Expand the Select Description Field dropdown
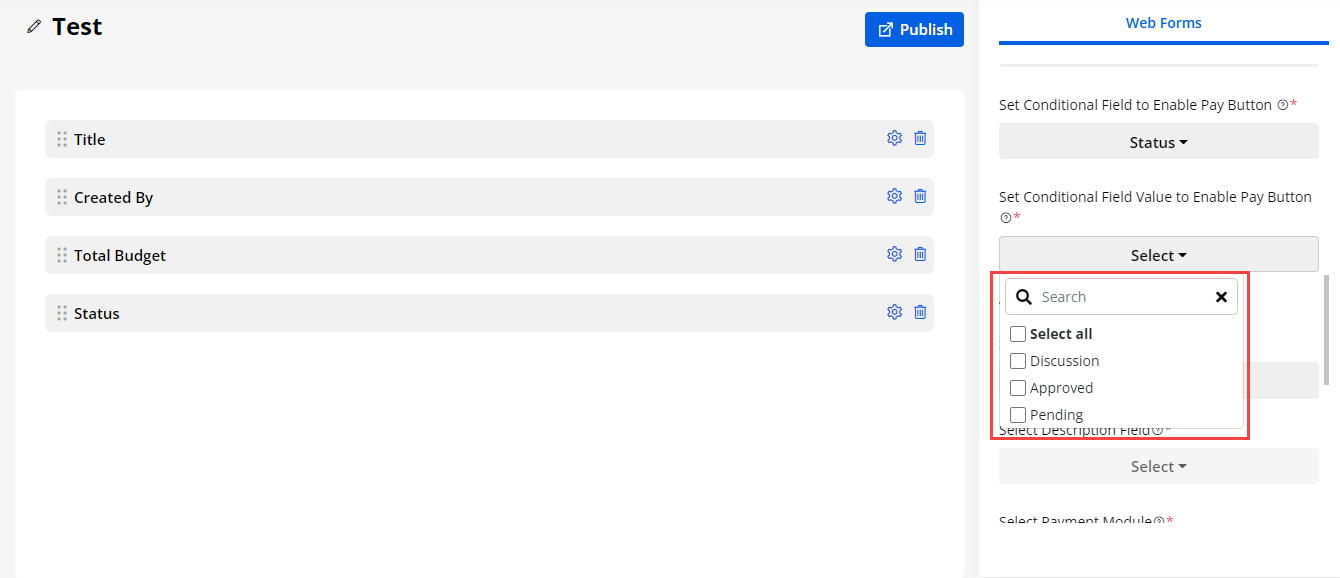1340x578 pixels. pyautogui.click(x=1158, y=466)
